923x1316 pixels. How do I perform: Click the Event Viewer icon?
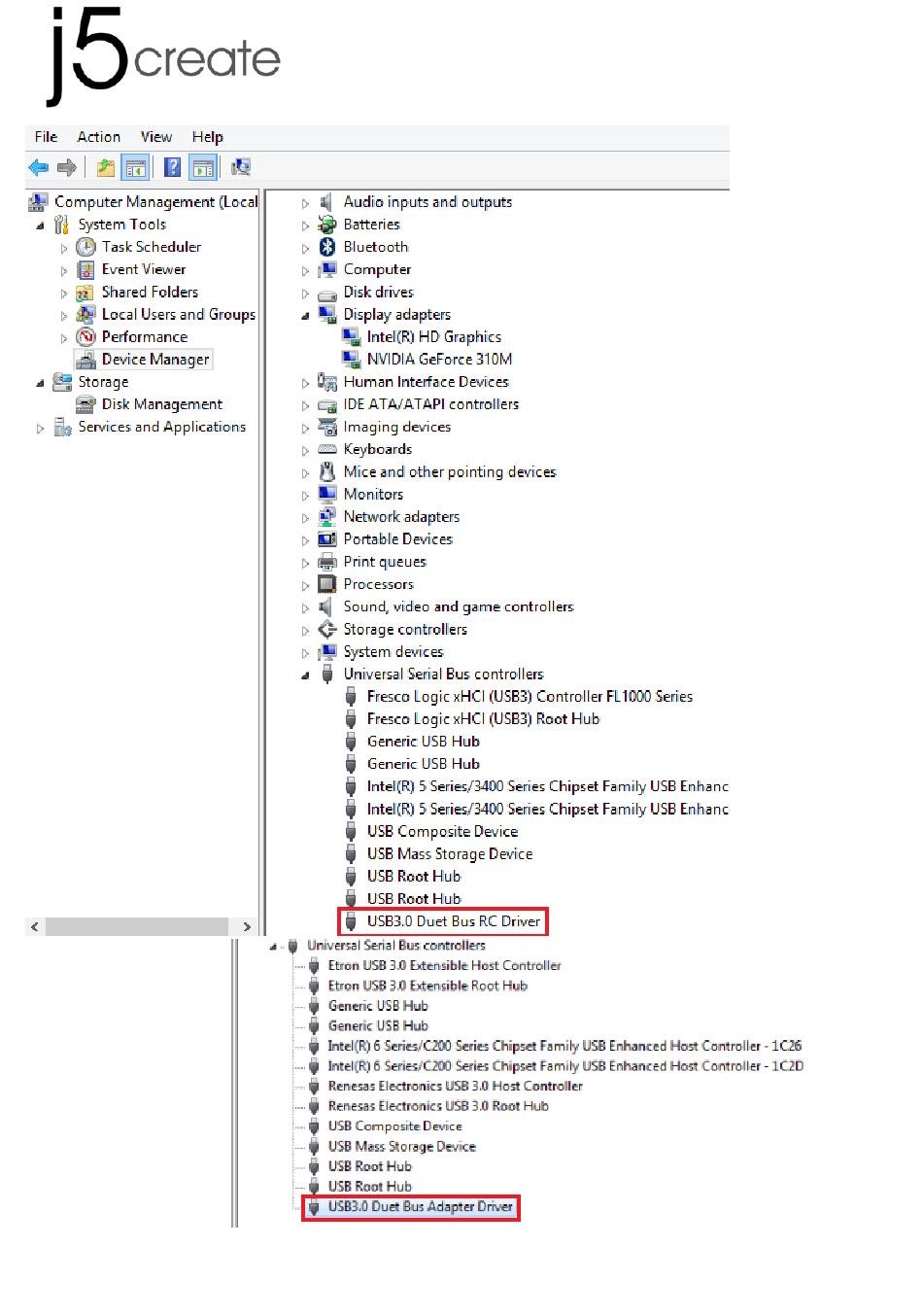[86, 269]
